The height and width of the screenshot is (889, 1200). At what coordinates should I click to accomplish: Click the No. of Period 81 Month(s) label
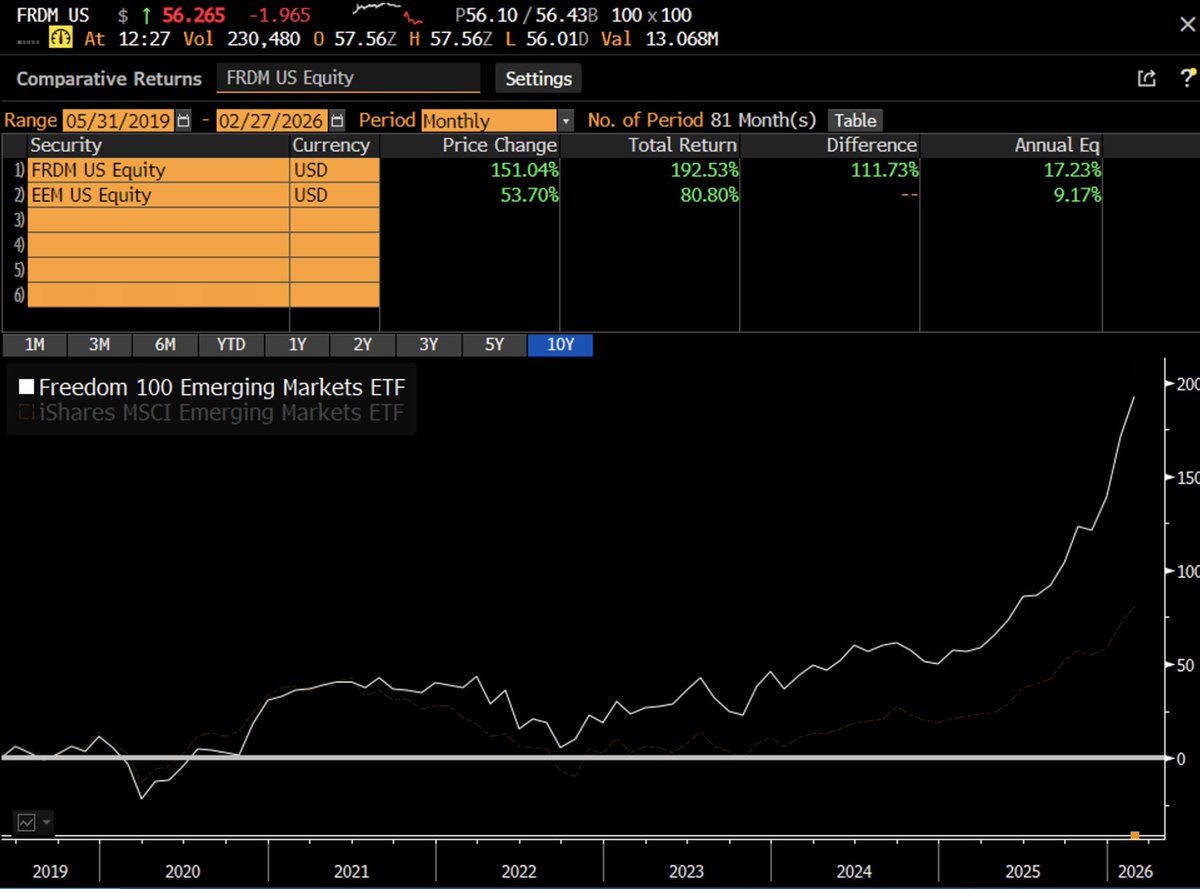point(702,120)
